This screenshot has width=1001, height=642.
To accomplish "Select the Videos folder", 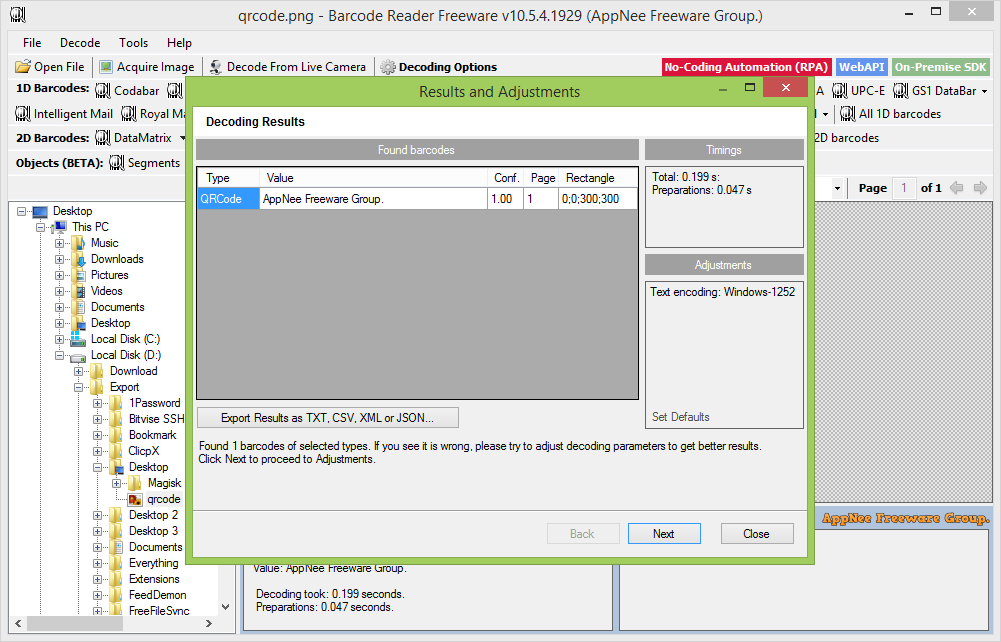I will pyautogui.click(x=106, y=291).
